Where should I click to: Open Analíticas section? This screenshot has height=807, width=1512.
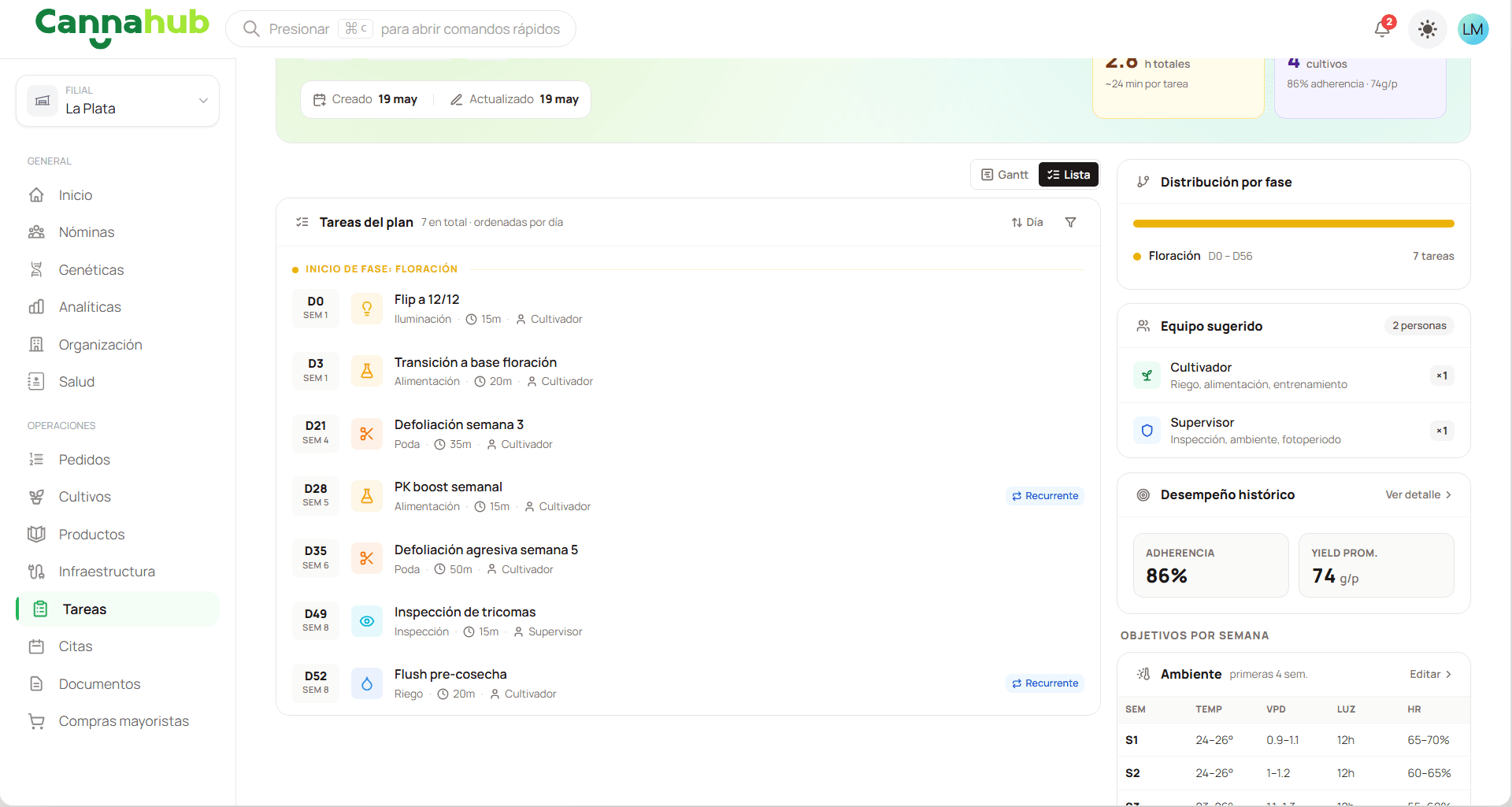tap(90, 307)
